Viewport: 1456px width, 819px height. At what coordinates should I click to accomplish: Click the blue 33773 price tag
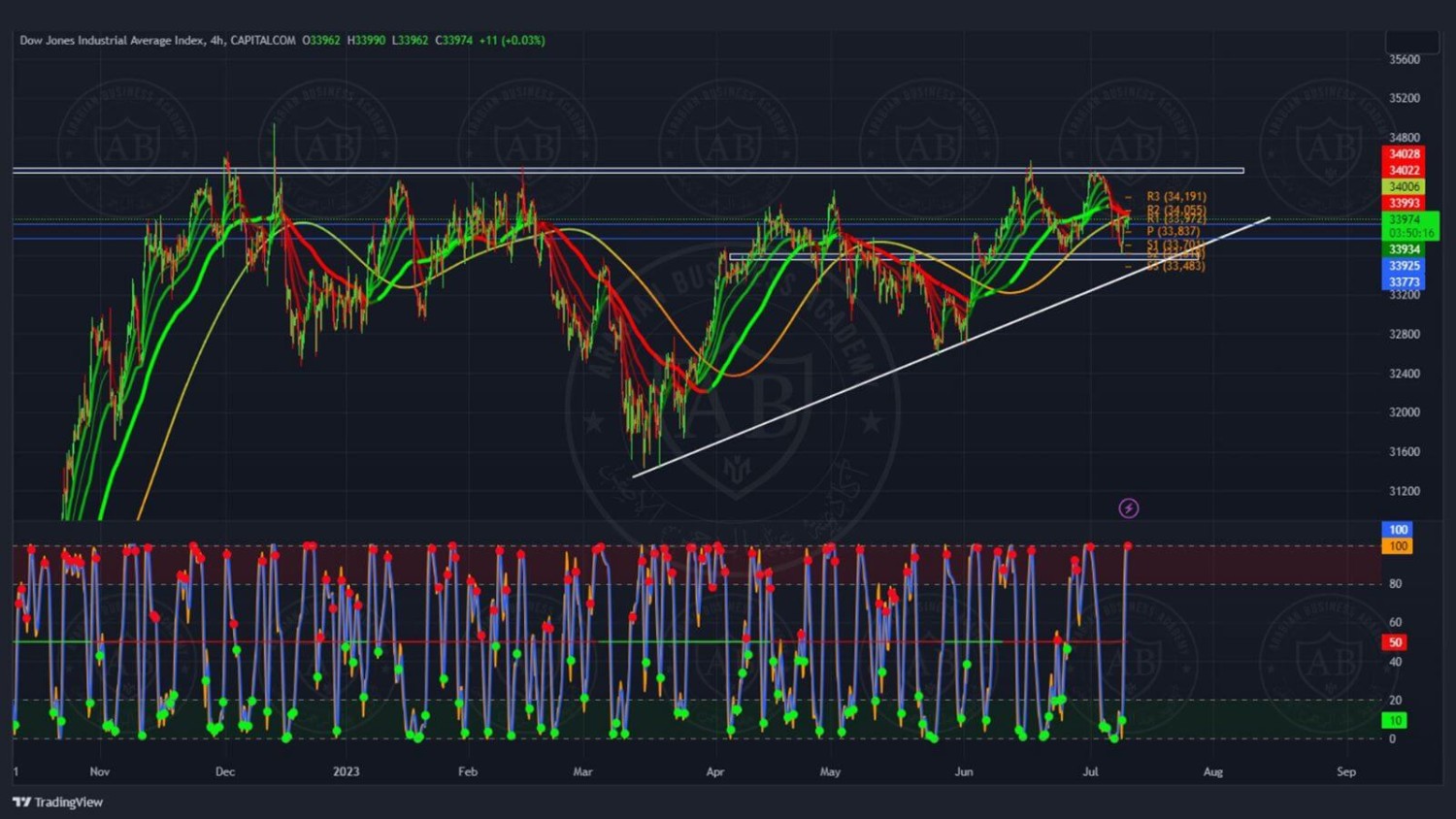(1404, 281)
